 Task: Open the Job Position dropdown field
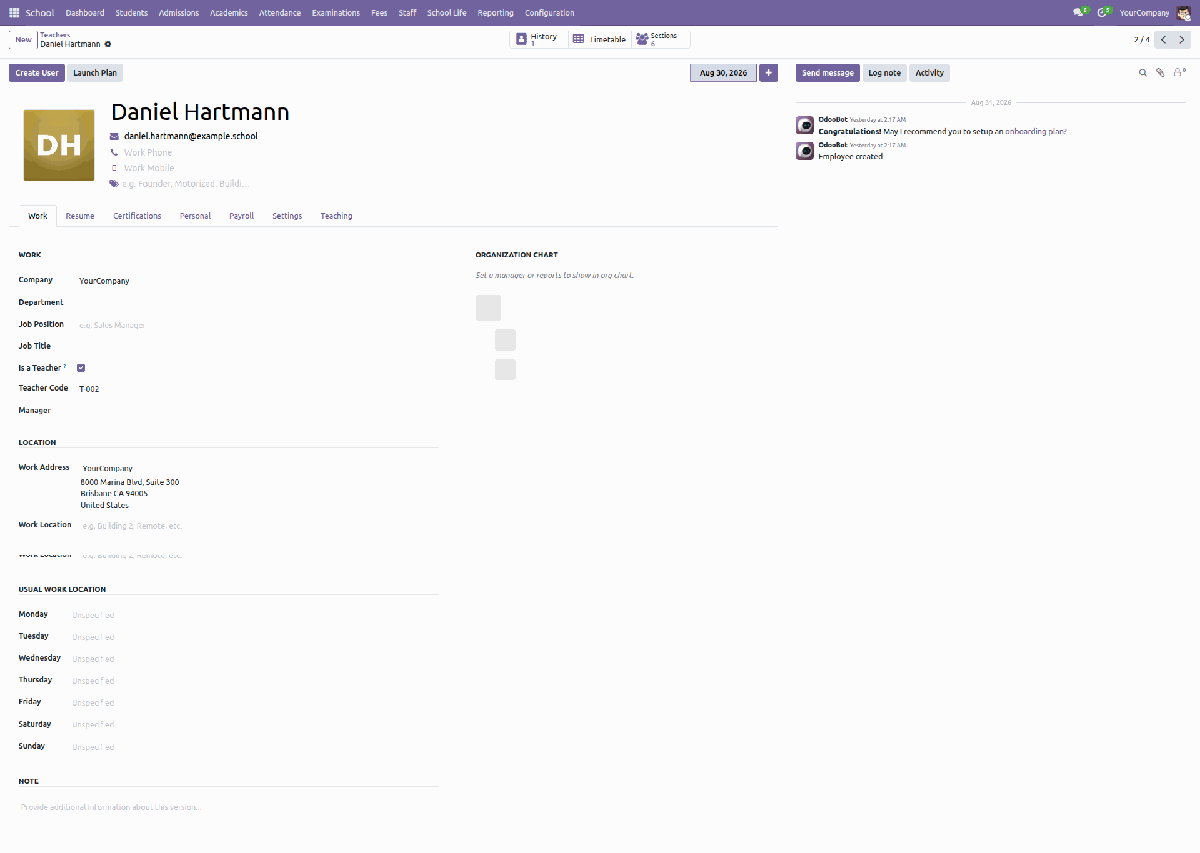pos(258,324)
